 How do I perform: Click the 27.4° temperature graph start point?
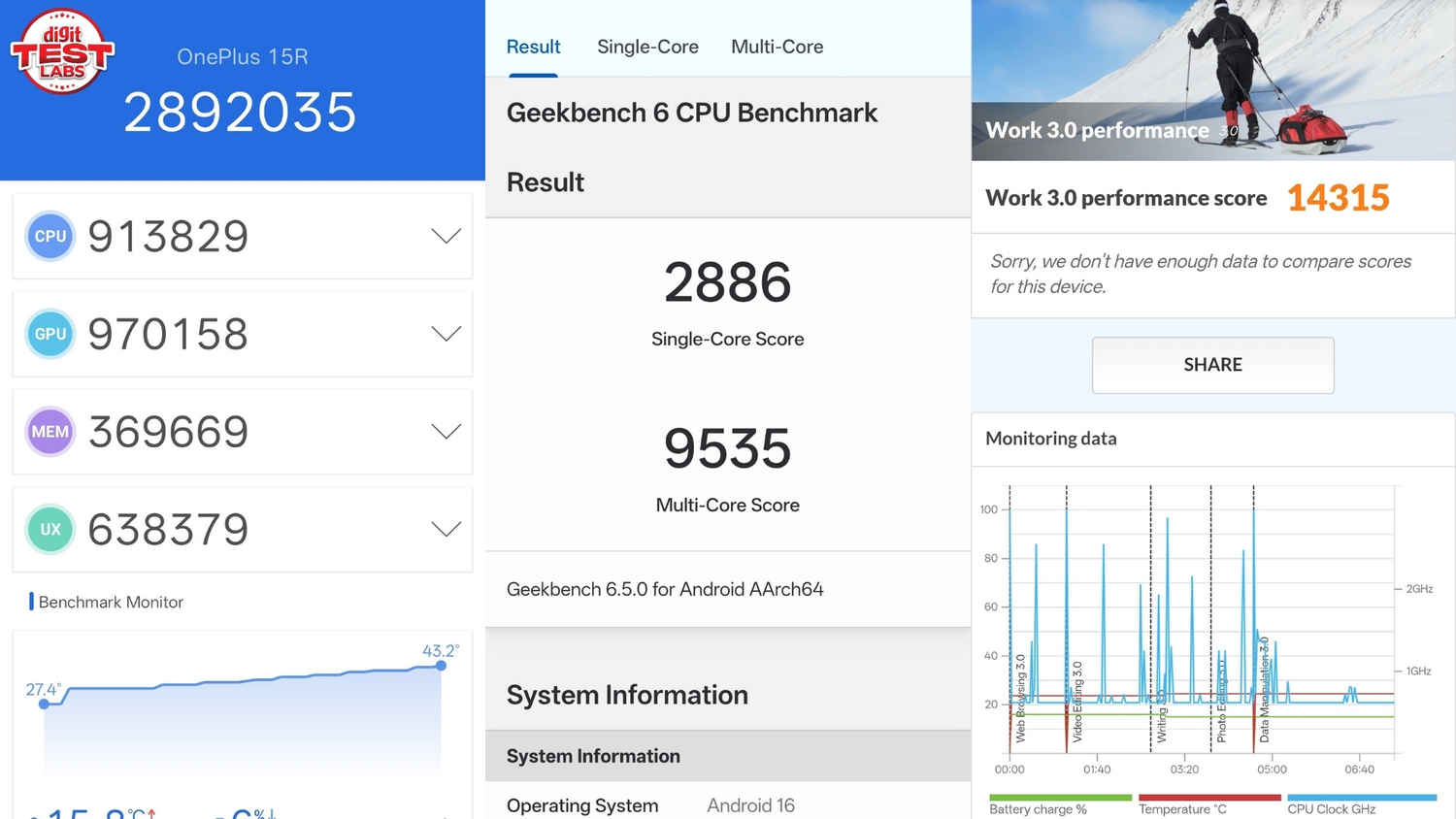(44, 704)
